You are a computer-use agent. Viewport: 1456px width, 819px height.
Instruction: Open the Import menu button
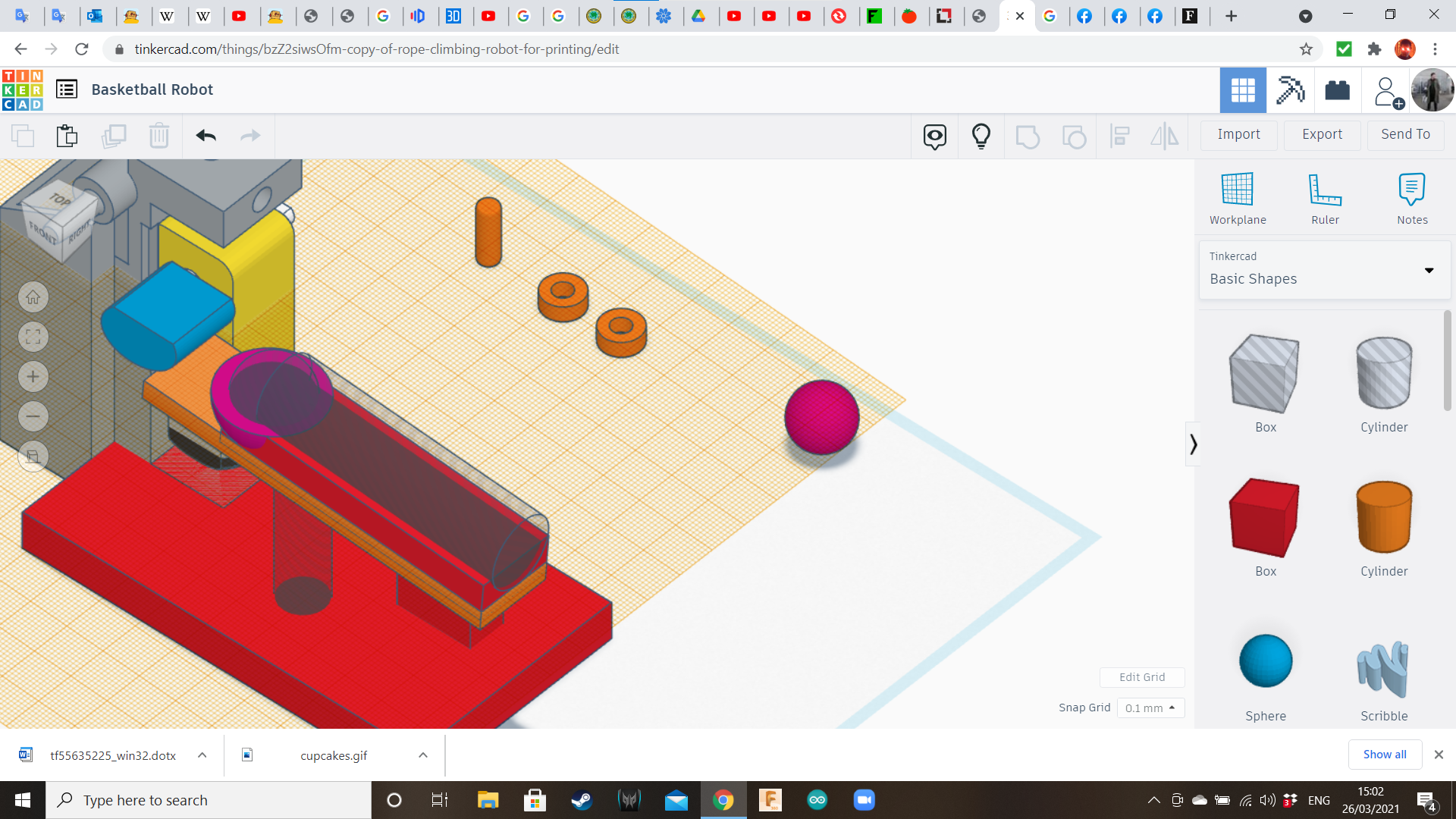point(1238,134)
